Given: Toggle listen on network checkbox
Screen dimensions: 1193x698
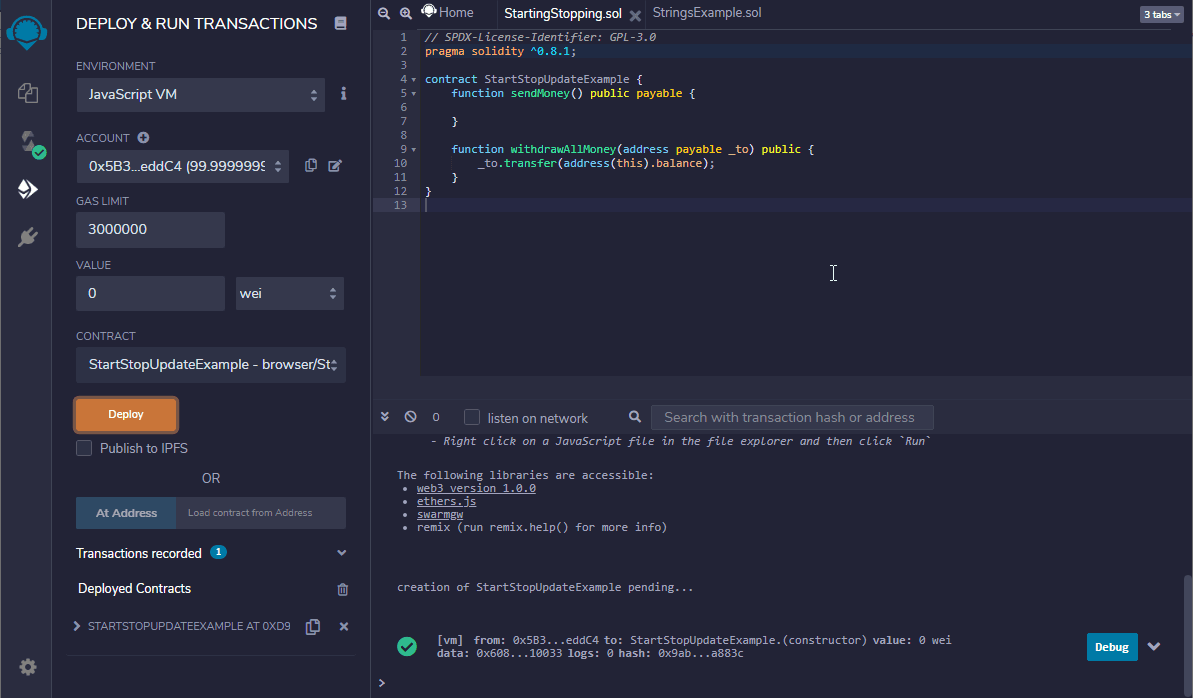Looking at the screenshot, I should click(x=472, y=417).
